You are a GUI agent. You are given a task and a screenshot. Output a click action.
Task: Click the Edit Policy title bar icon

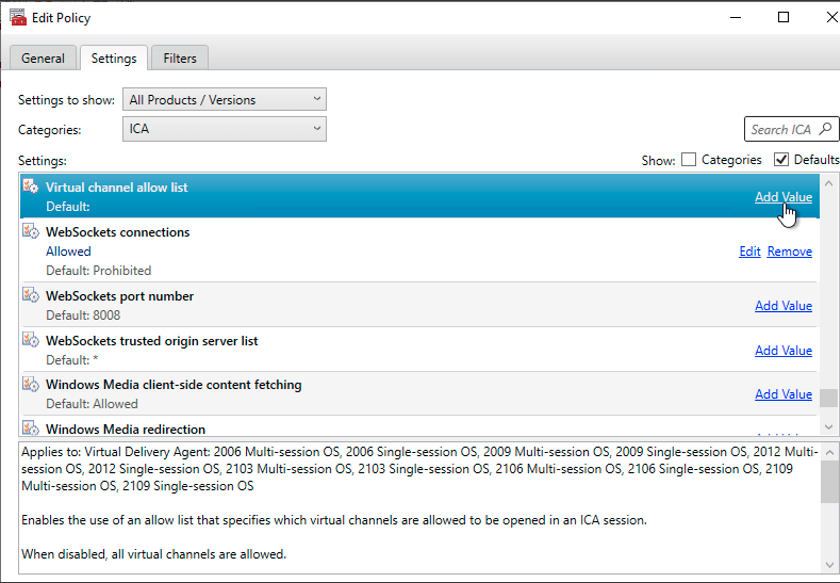tap(17, 17)
